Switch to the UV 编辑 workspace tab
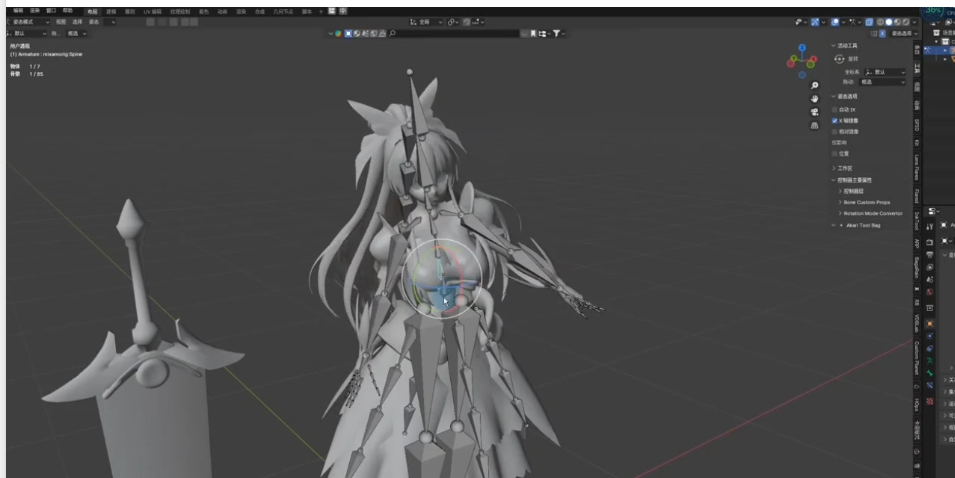The width and height of the screenshot is (955, 478). coord(153,12)
